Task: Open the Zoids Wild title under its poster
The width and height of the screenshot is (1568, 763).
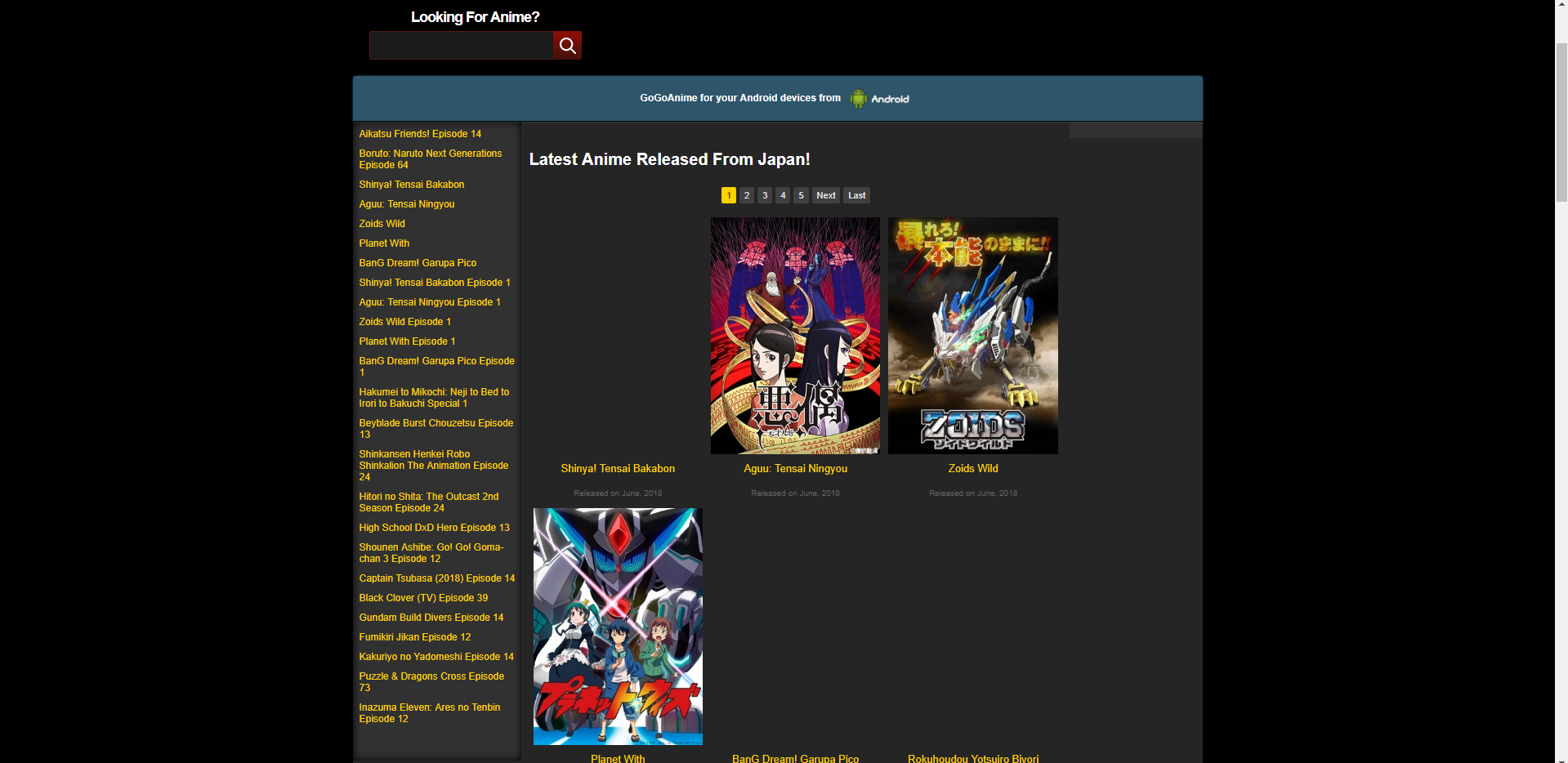Action: click(973, 469)
